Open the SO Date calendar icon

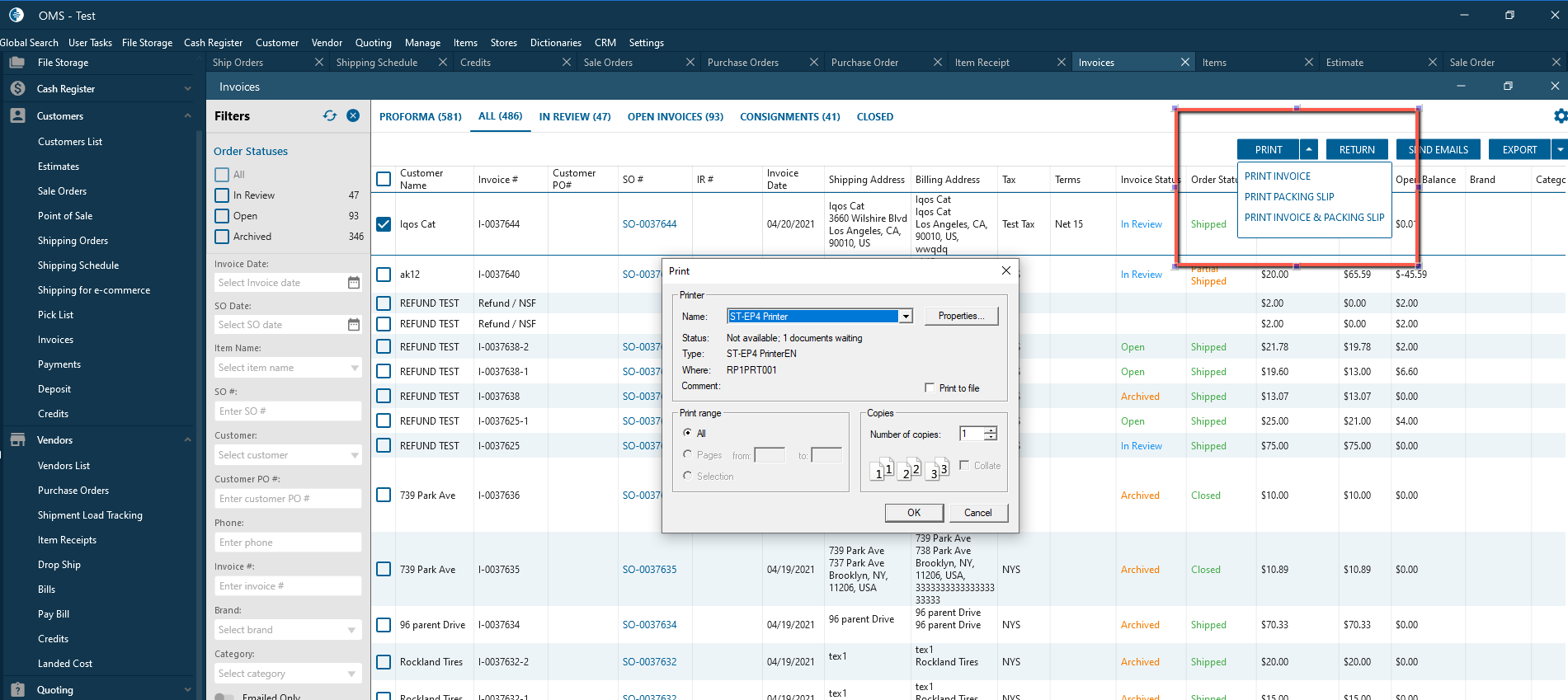(354, 325)
